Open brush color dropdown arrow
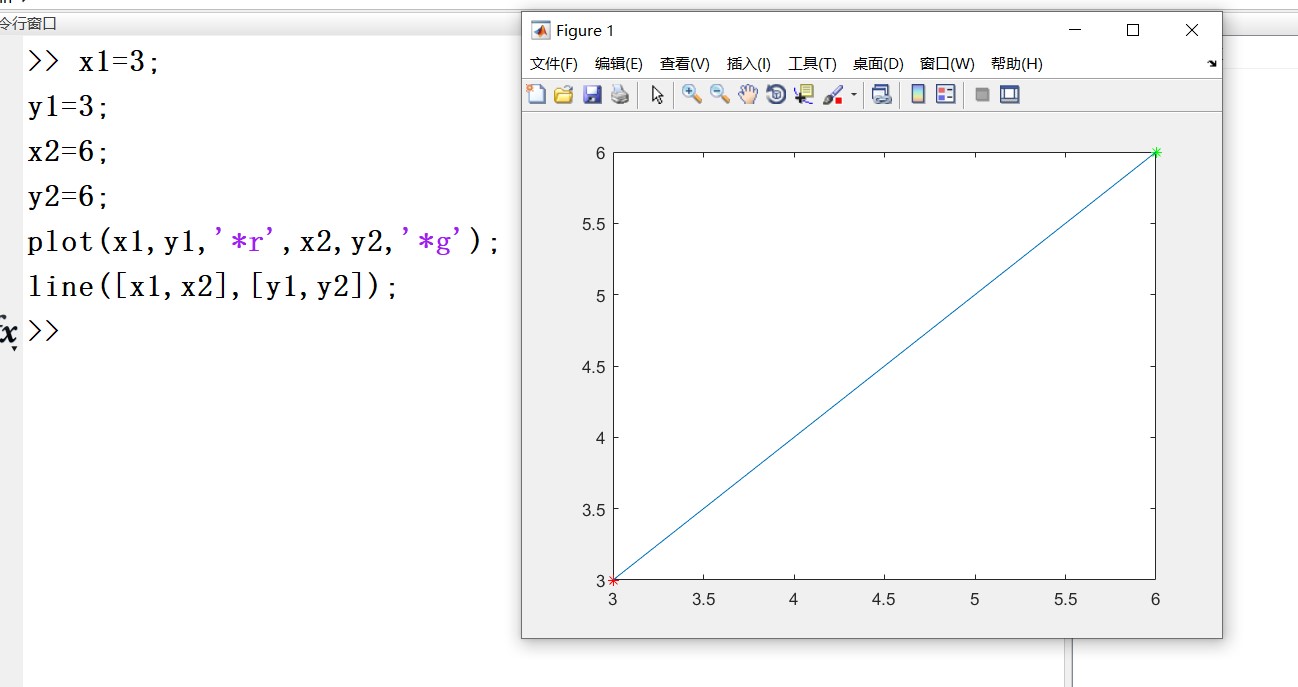Viewport: 1298px width, 687px height. (x=854, y=95)
